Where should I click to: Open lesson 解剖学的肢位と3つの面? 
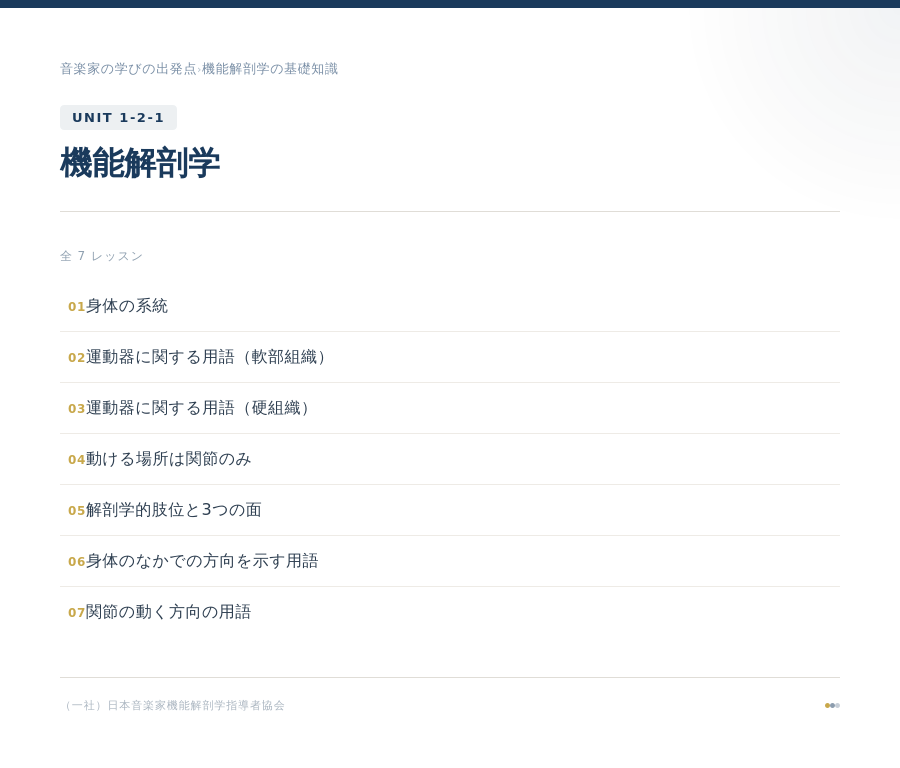[x=173, y=510]
